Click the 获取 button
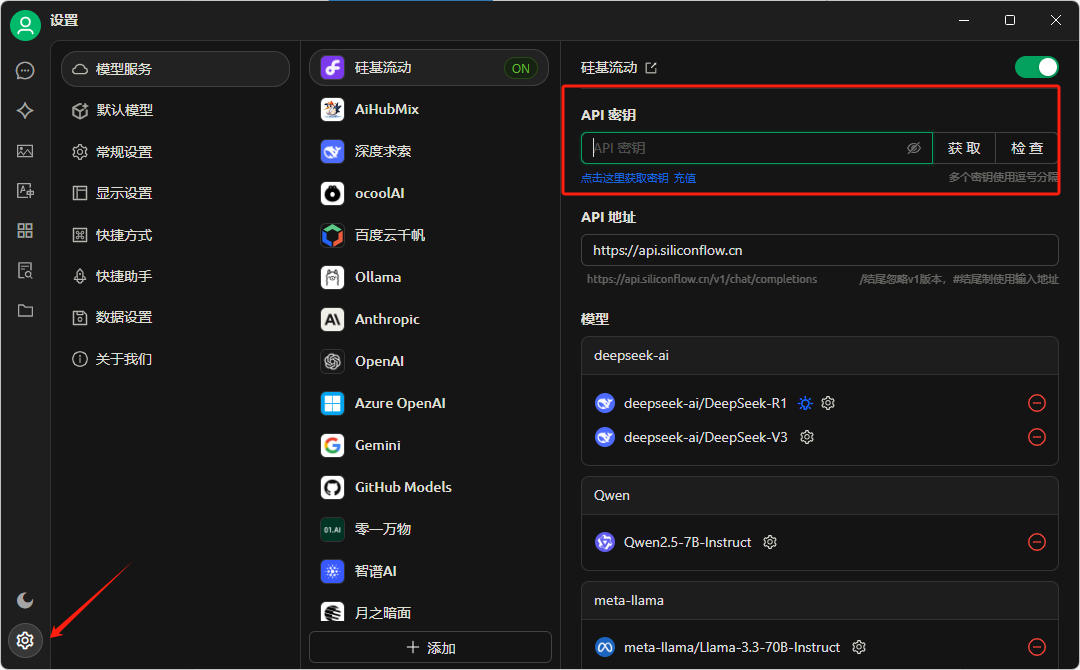 964,148
